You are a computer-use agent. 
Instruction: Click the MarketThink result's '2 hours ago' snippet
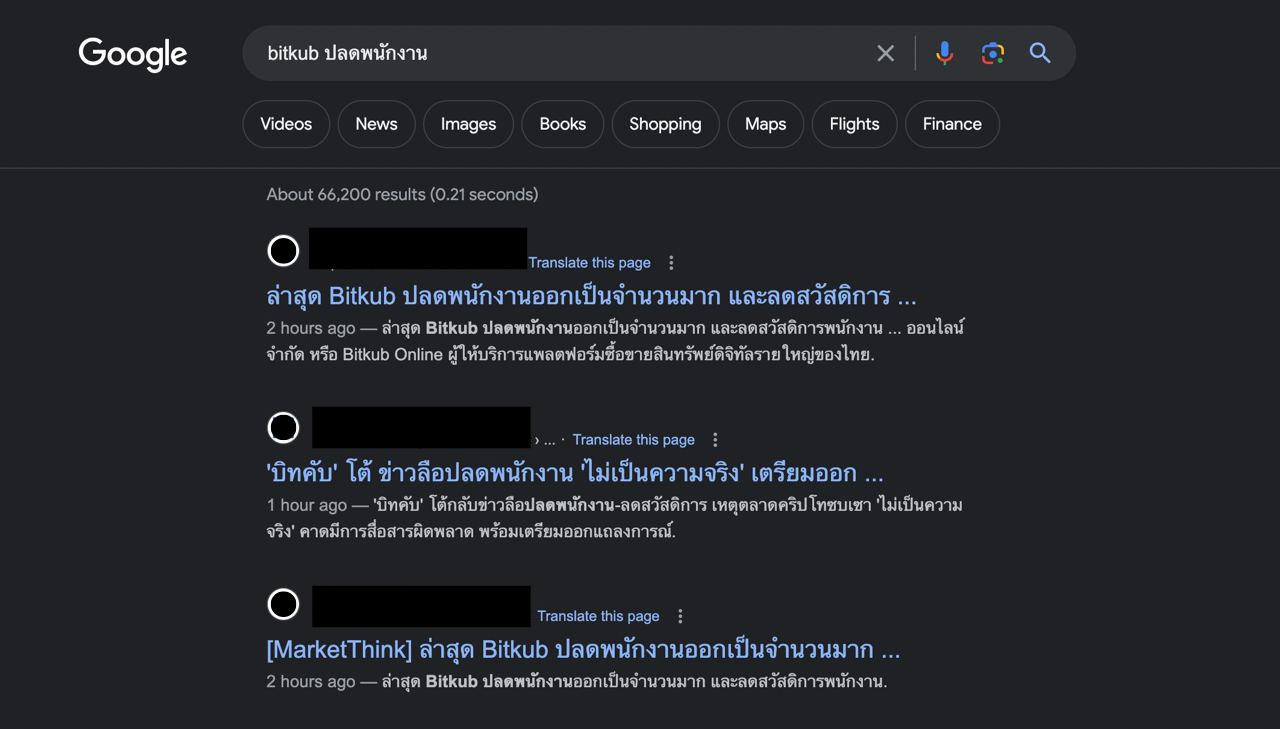pos(577,682)
